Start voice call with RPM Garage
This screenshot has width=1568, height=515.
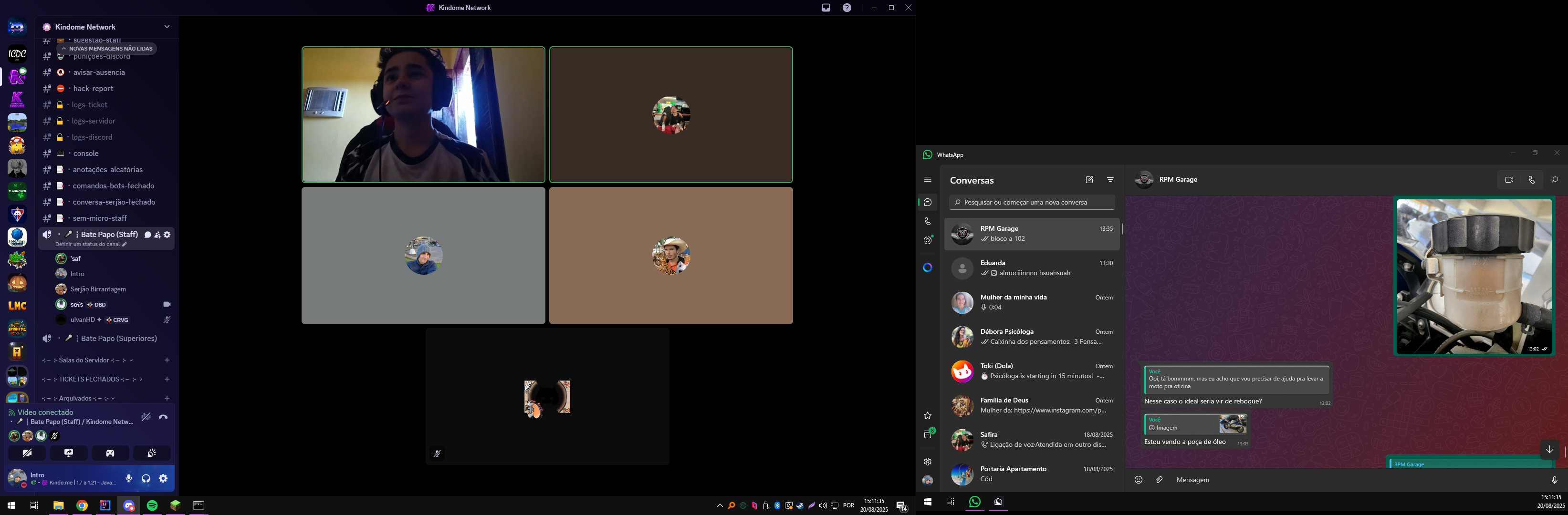1531,180
